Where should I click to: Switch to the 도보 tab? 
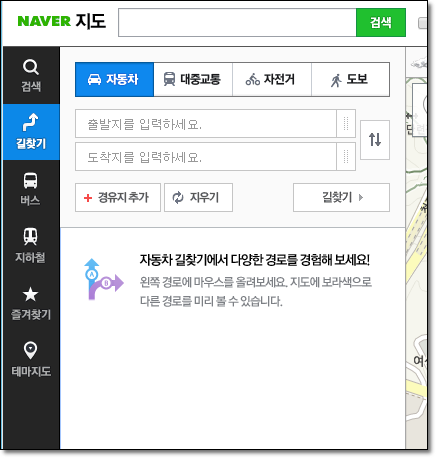pos(350,79)
